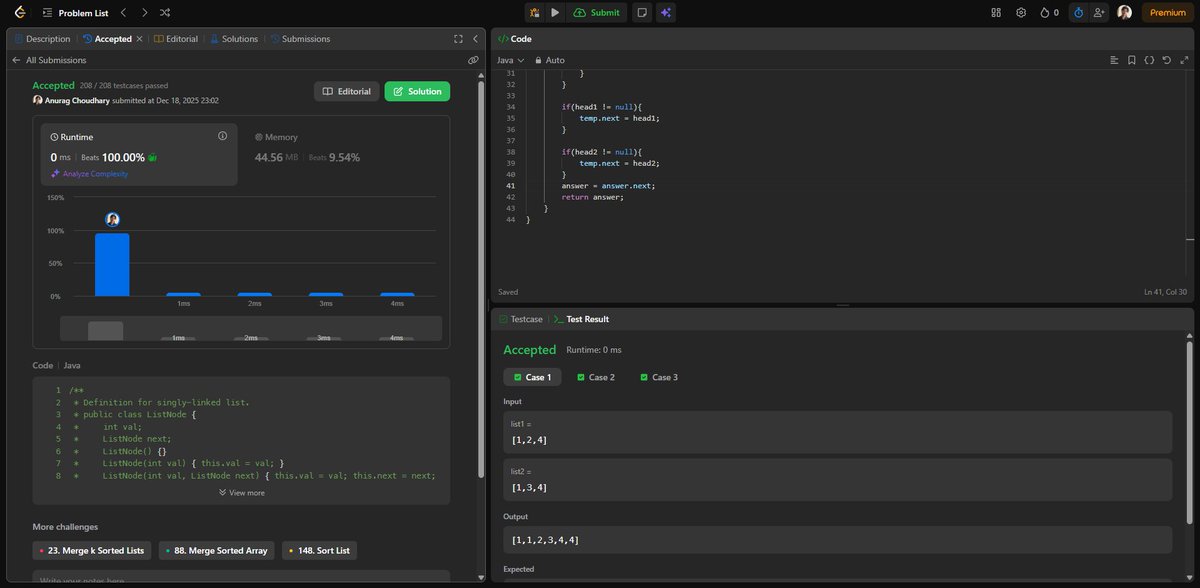Submit the solution
Viewport: 1200px width, 588px height.
pyautogui.click(x=597, y=12)
